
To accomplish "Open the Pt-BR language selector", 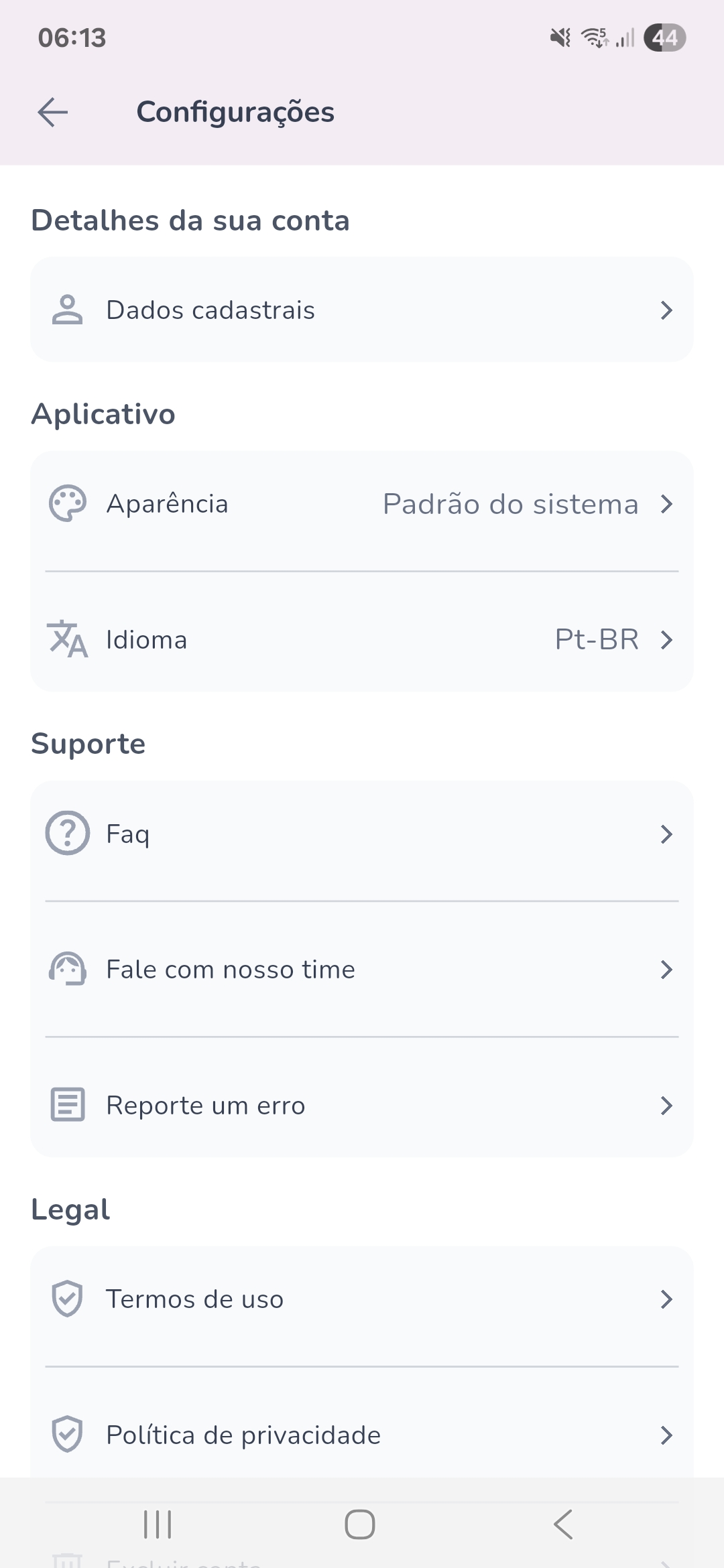I will click(x=597, y=639).
